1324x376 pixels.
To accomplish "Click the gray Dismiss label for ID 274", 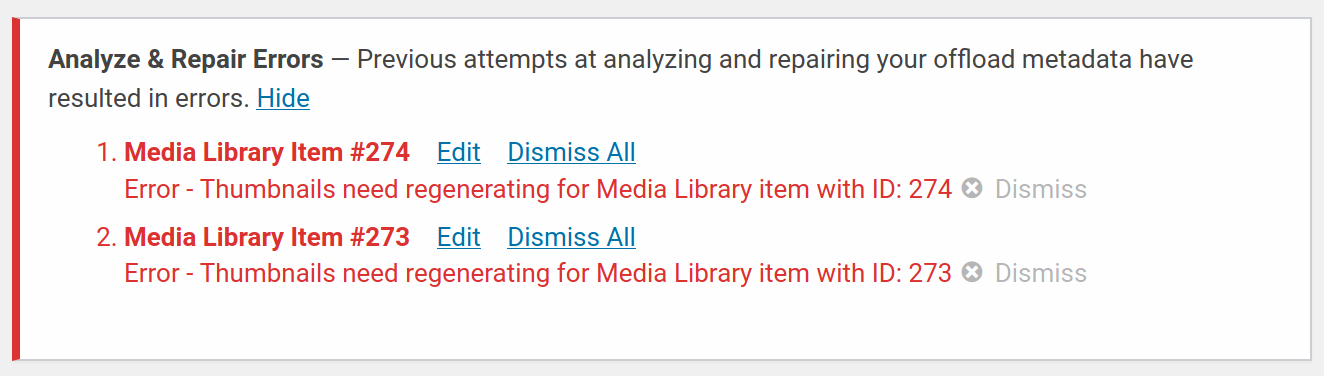I will (x=1041, y=189).
